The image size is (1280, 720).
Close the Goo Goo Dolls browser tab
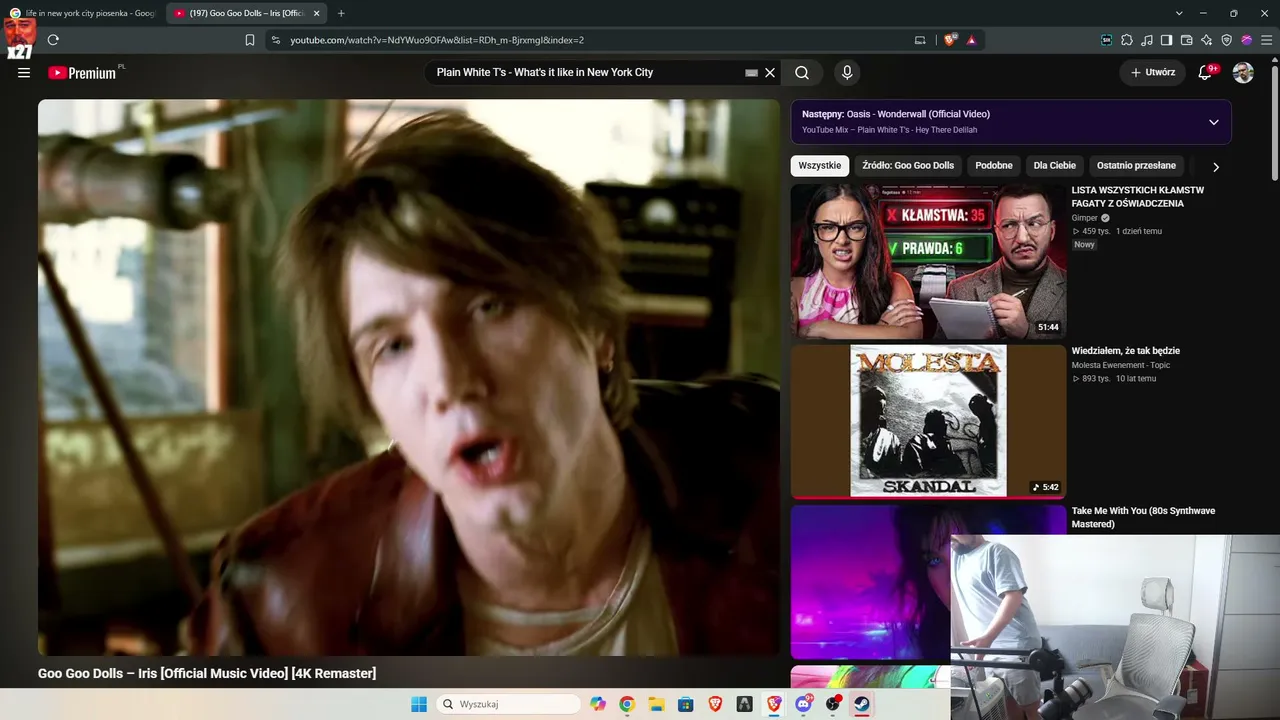(x=316, y=13)
